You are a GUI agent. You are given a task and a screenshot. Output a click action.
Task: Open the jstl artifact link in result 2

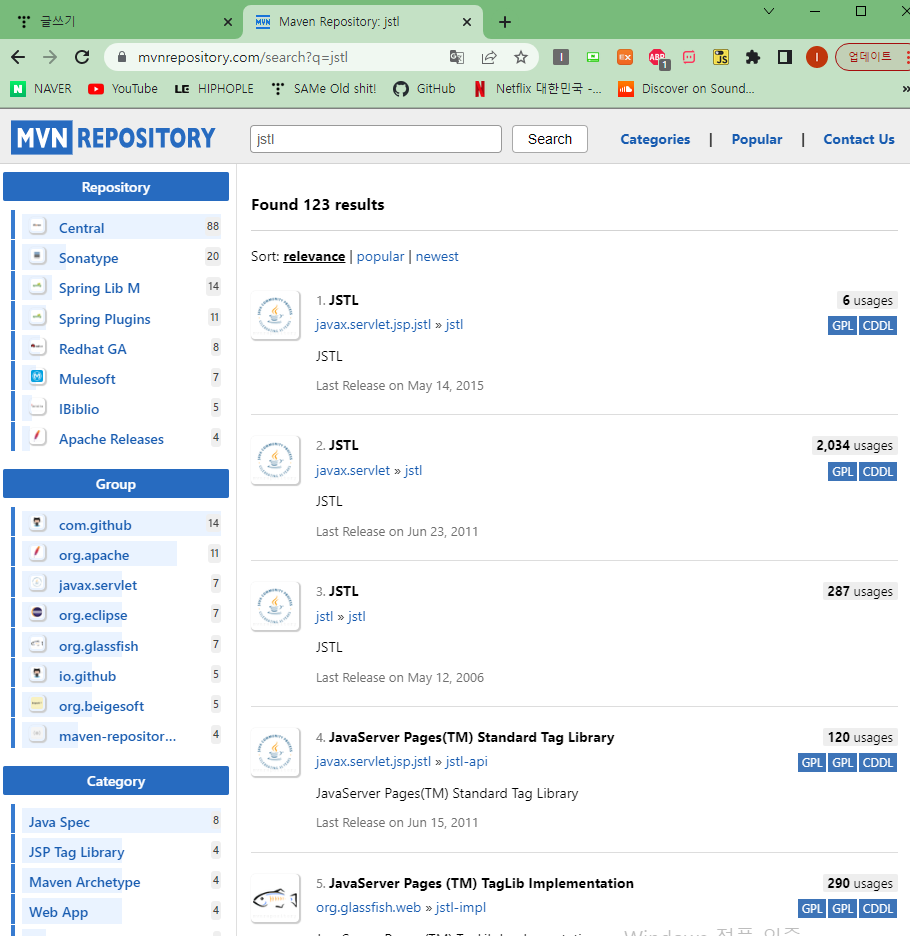[x=413, y=470]
